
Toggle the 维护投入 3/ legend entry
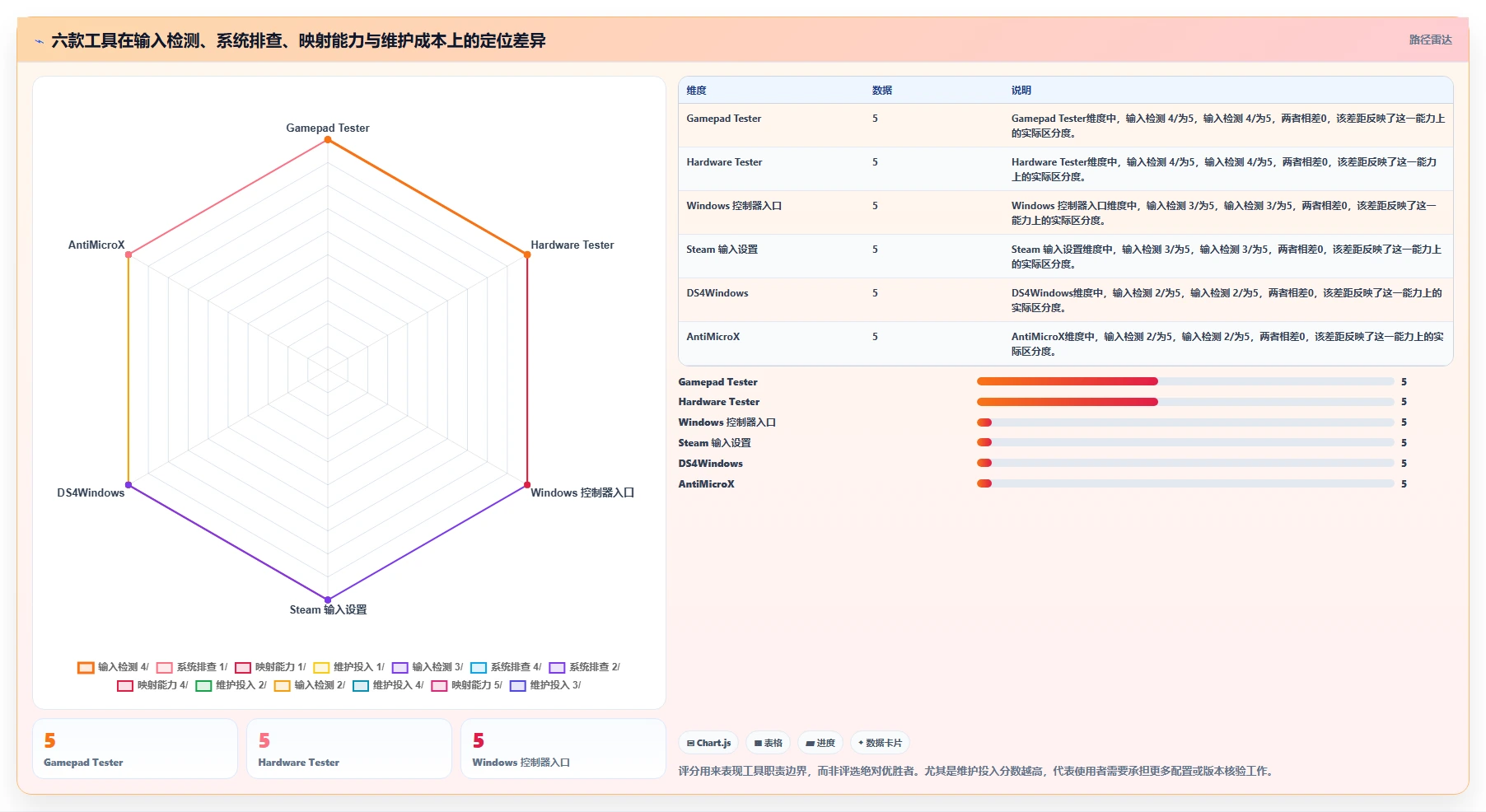coord(546,685)
